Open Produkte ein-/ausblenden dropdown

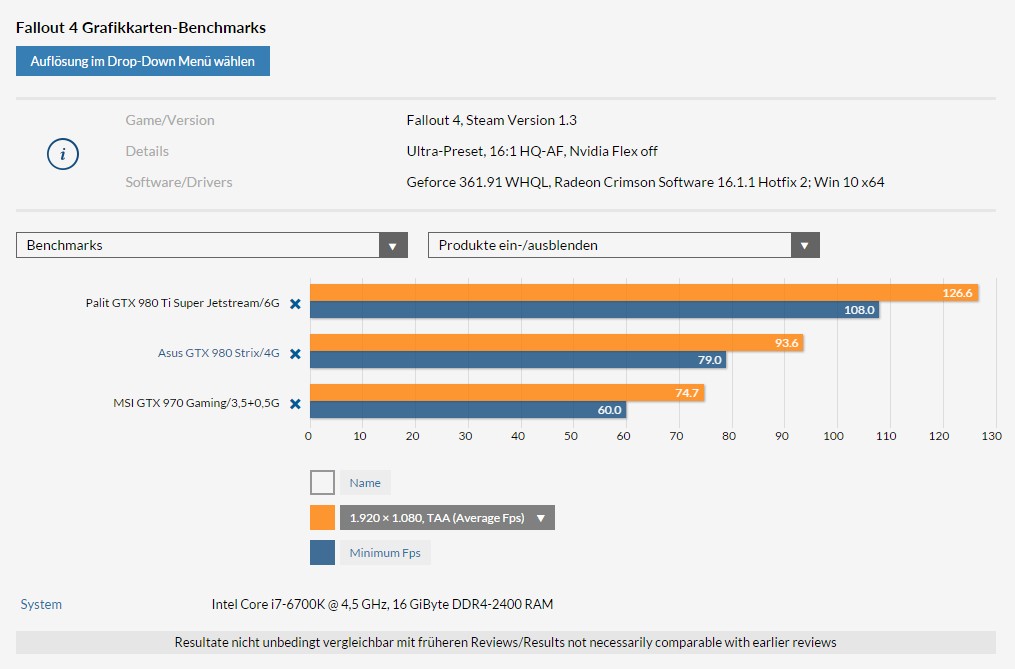[623, 245]
